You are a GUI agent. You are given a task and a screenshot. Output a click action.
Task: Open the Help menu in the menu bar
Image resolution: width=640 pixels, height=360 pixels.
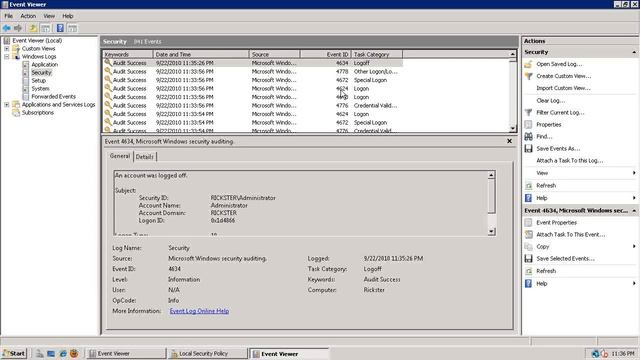pos(68,16)
